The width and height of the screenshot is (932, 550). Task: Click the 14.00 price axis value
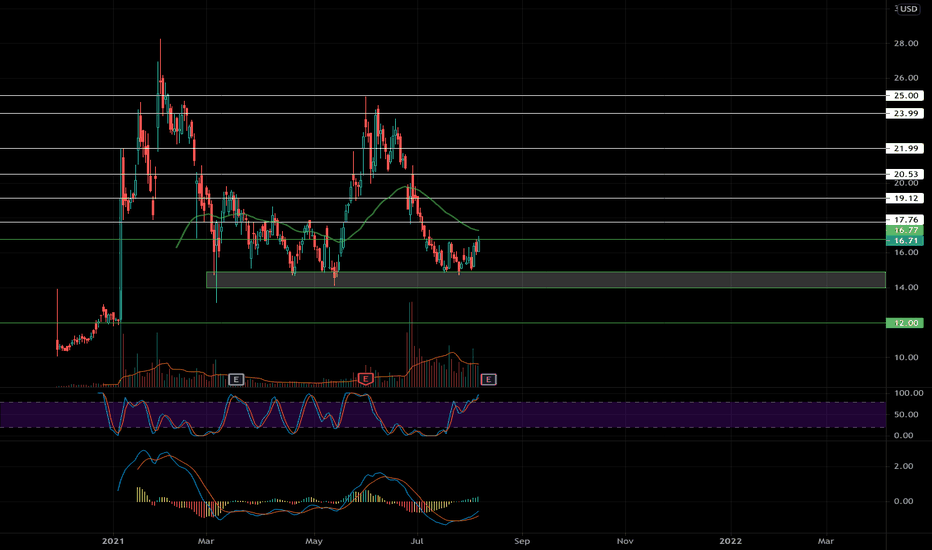click(906, 288)
